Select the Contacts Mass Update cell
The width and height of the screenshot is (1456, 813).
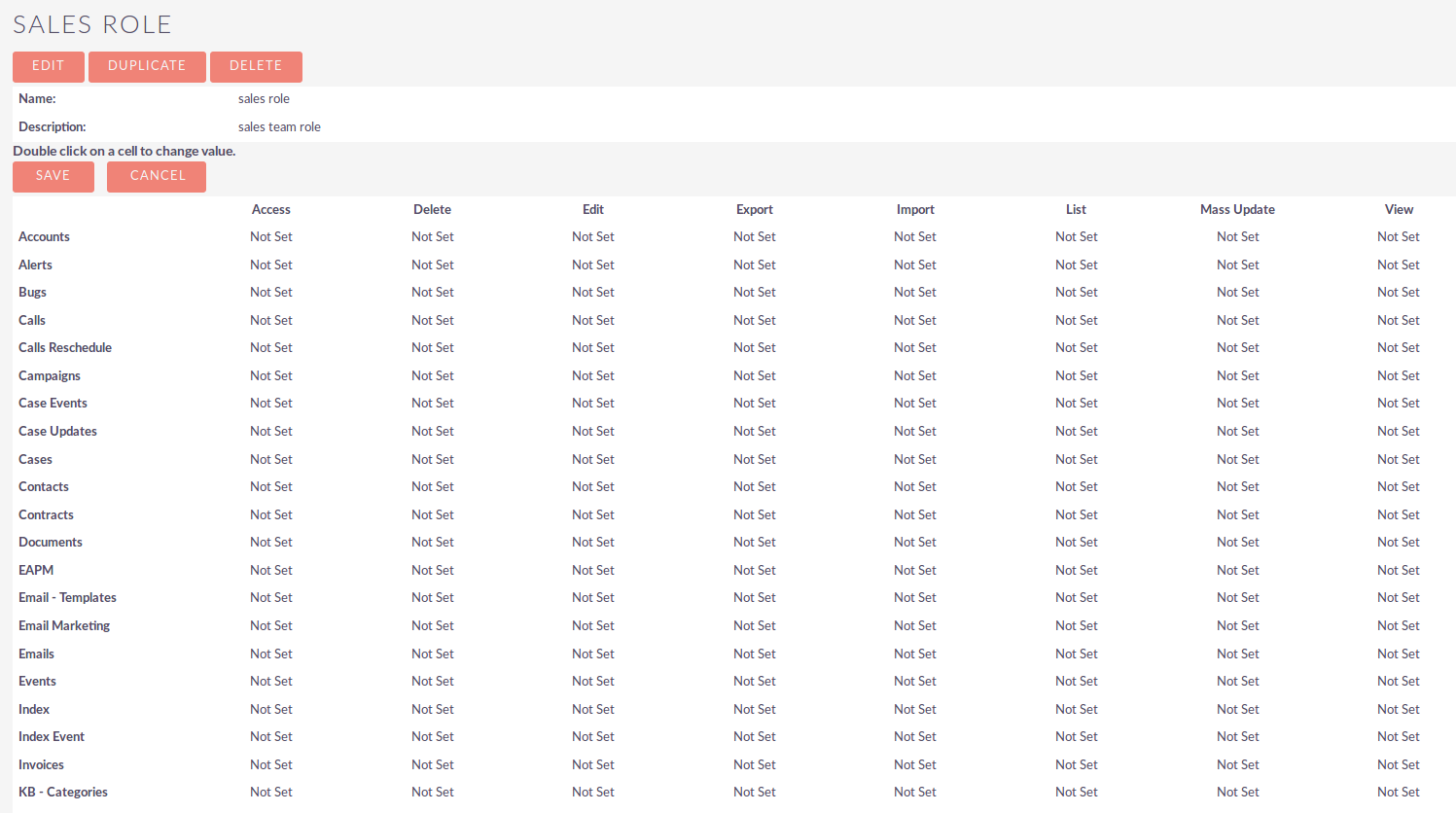point(1237,487)
